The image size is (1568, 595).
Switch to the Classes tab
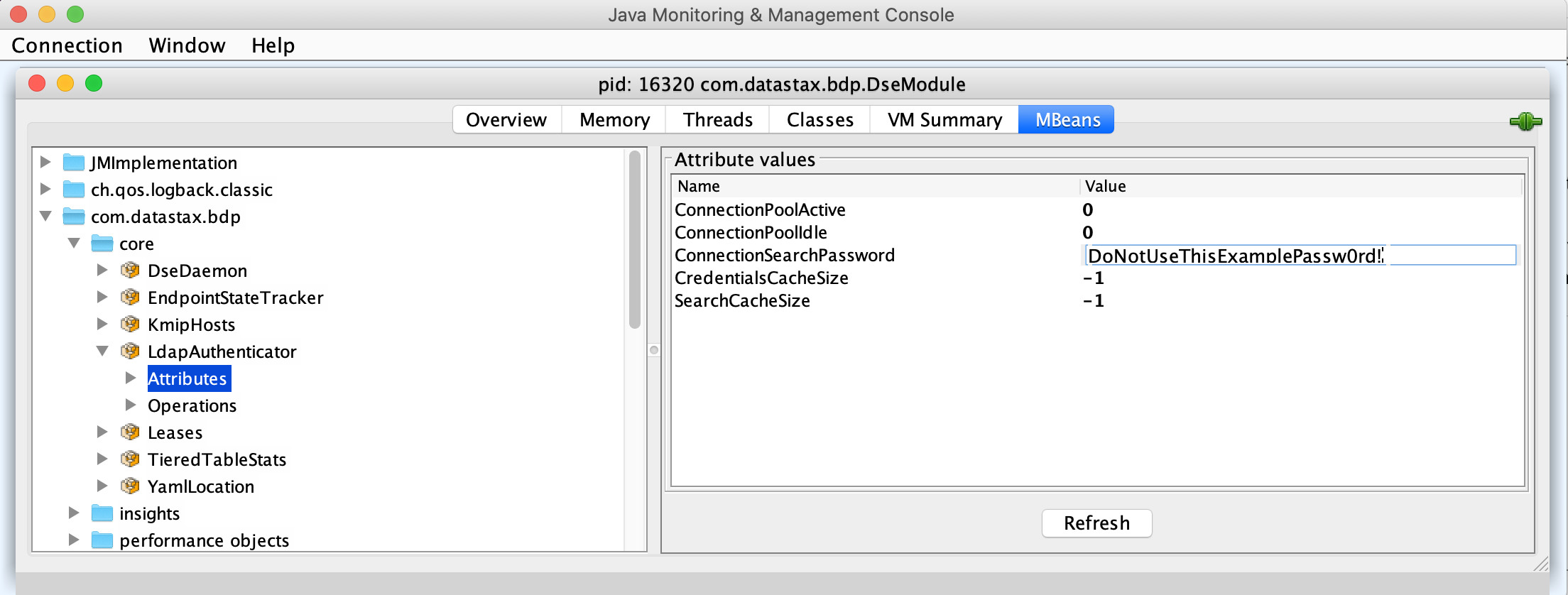coord(820,119)
